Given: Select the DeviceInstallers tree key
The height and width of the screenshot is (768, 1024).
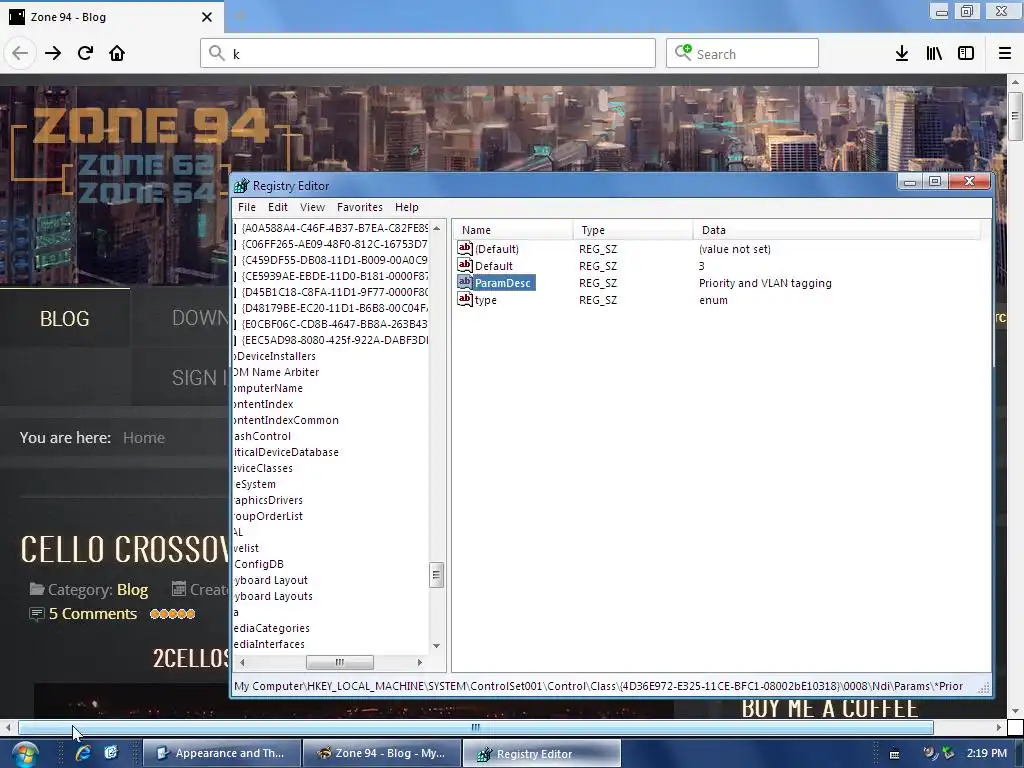Looking at the screenshot, I should tap(276, 356).
